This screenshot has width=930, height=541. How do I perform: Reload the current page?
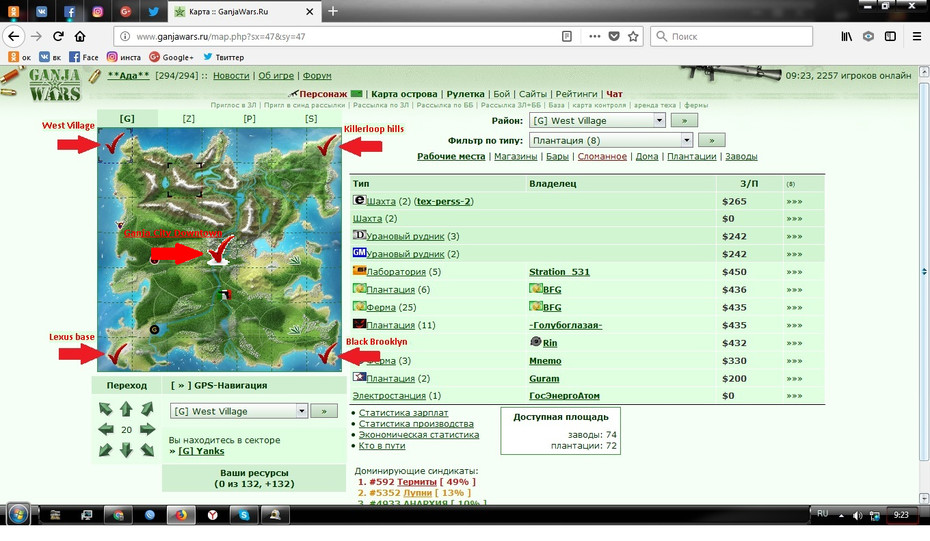(x=58, y=36)
